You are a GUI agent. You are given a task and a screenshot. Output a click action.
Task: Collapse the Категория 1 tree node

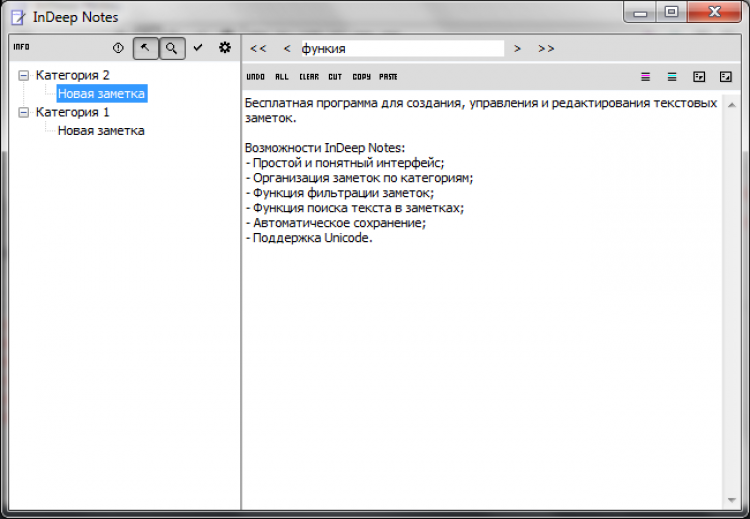[23, 112]
